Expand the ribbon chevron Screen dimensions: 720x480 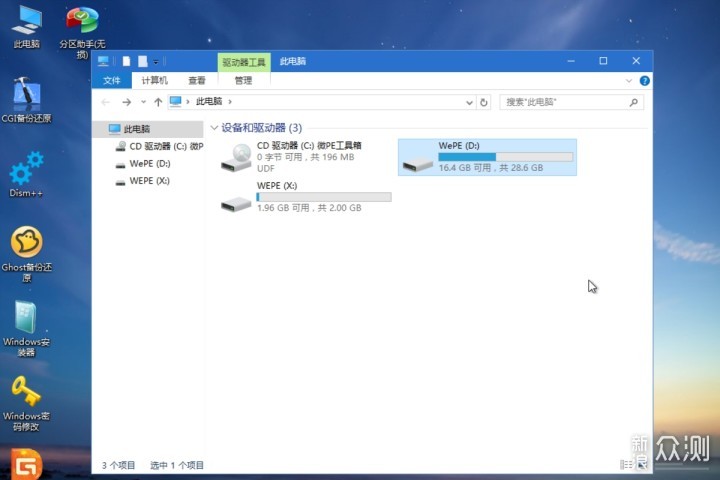tap(629, 81)
